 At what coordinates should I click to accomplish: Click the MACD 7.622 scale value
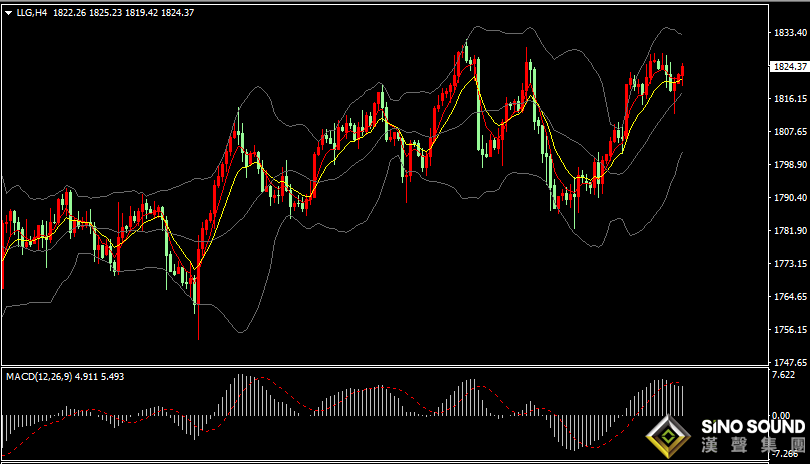tap(783, 375)
